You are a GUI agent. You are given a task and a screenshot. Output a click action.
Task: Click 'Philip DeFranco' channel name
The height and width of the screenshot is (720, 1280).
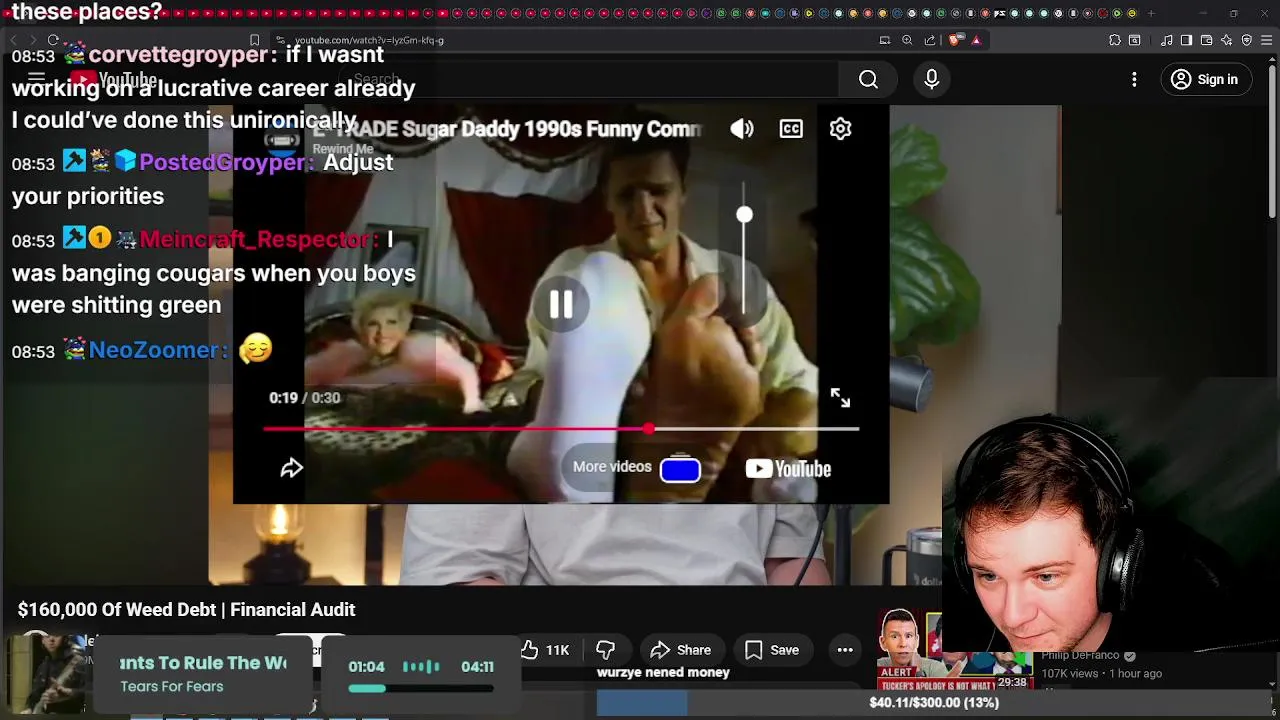pyautogui.click(x=1080, y=655)
